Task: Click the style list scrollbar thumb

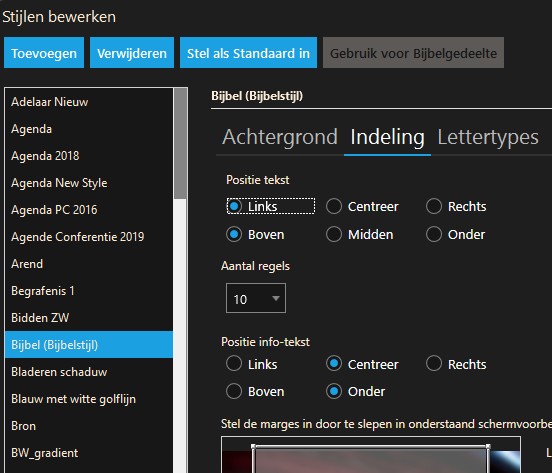Action: click(x=180, y=144)
